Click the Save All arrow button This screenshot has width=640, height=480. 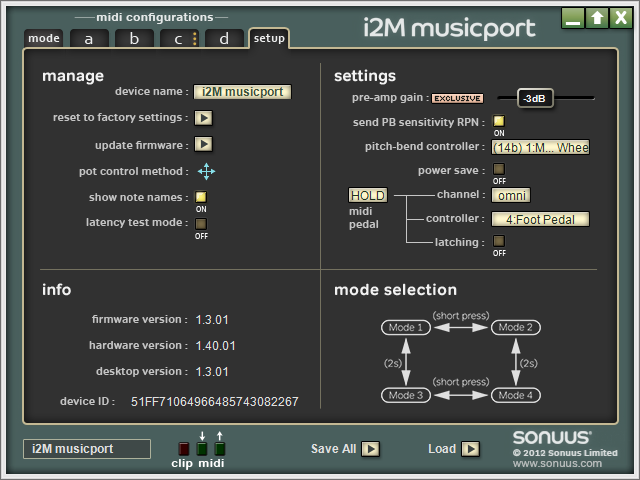point(371,449)
